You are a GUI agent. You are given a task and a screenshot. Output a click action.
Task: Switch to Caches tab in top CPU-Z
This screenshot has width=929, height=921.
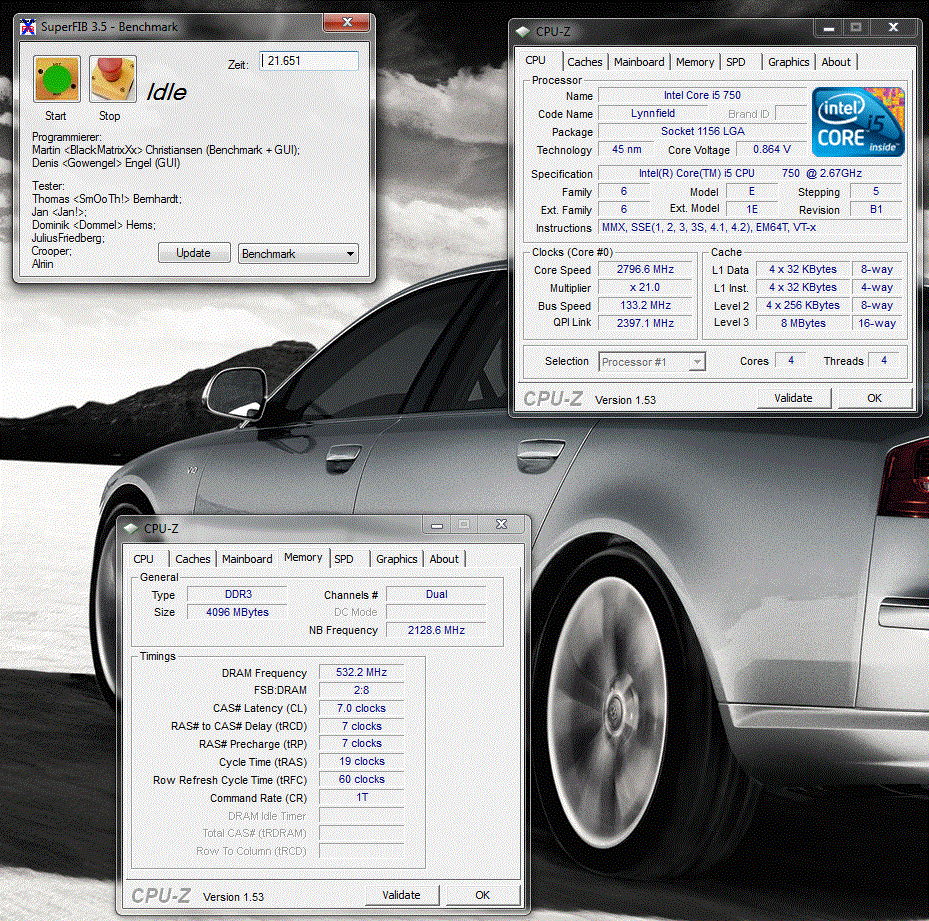(585, 62)
